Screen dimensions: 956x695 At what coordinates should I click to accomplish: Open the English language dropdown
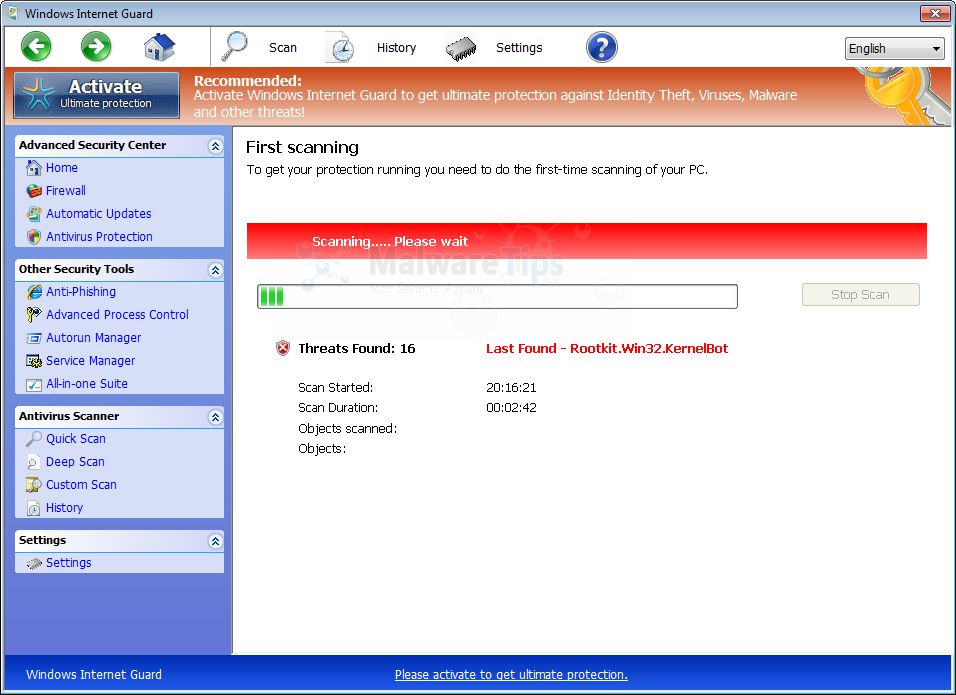pyautogui.click(x=893, y=48)
